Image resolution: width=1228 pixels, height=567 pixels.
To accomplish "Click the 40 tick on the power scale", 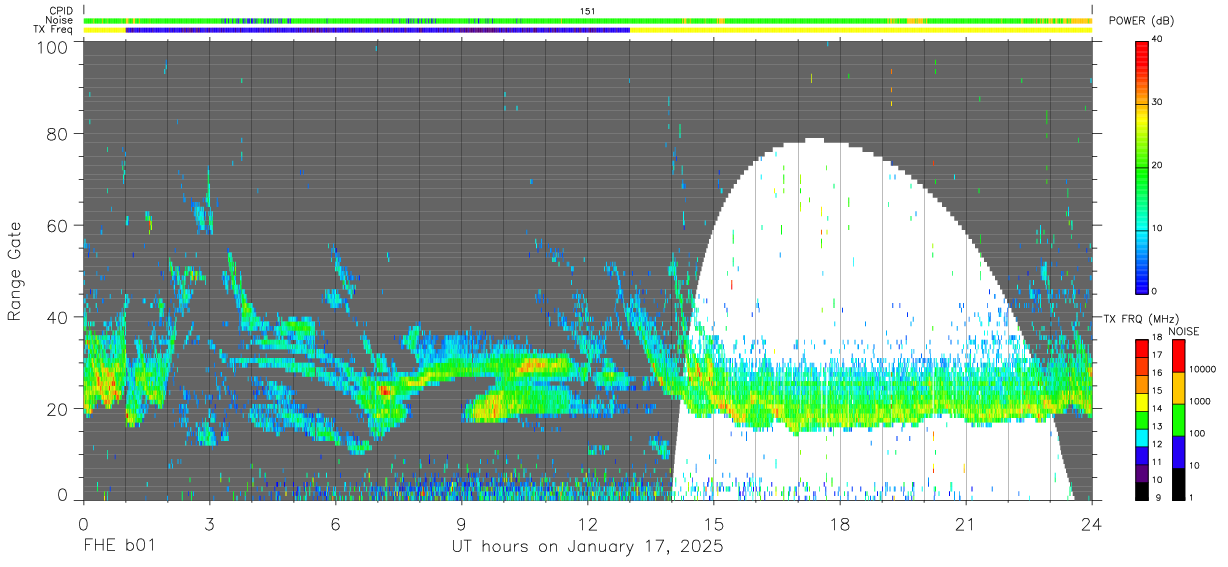I will [x=1158, y=40].
